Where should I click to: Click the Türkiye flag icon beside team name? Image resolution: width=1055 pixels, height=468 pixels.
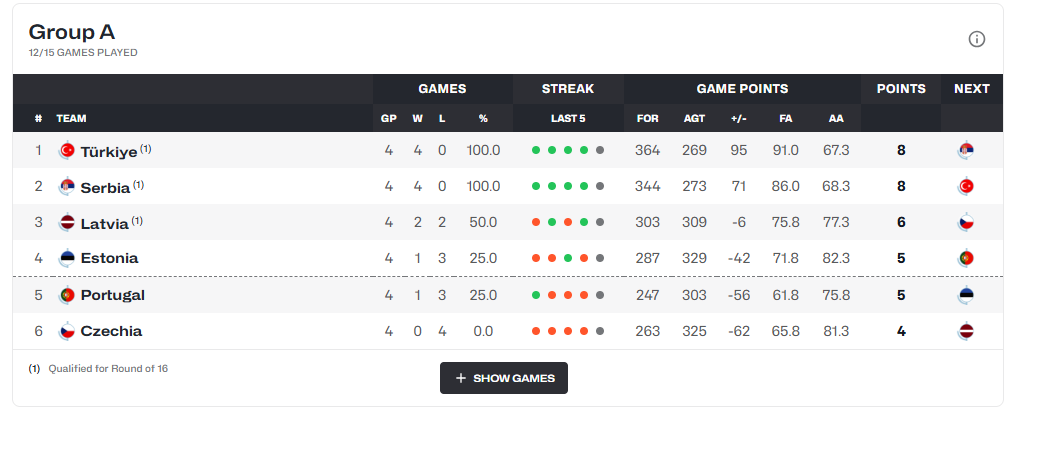[x=67, y=151]
